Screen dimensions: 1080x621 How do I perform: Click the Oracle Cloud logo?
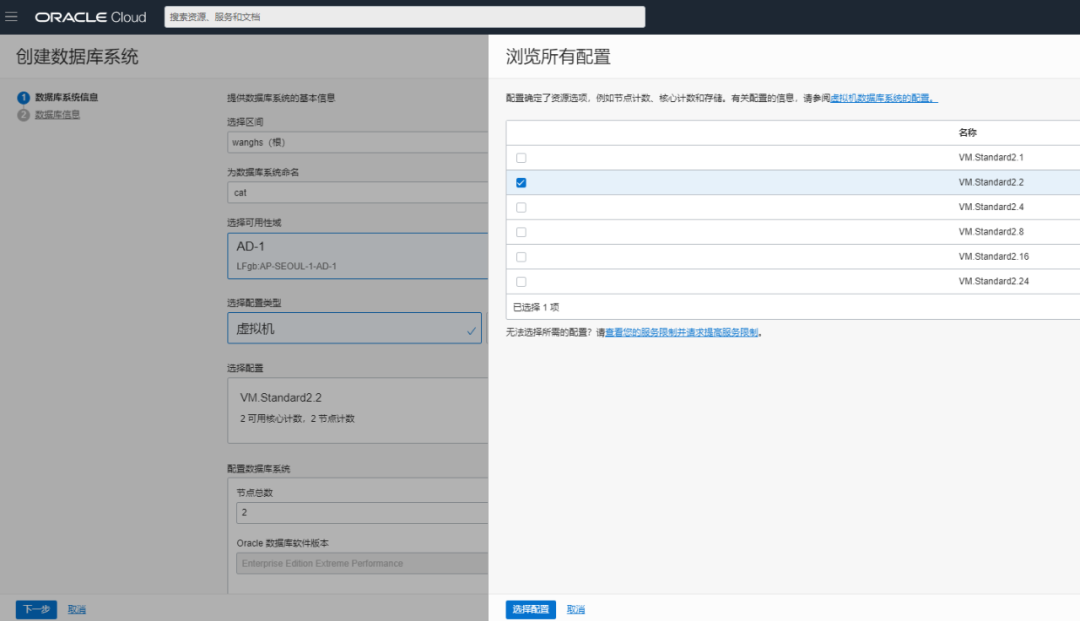90,17
